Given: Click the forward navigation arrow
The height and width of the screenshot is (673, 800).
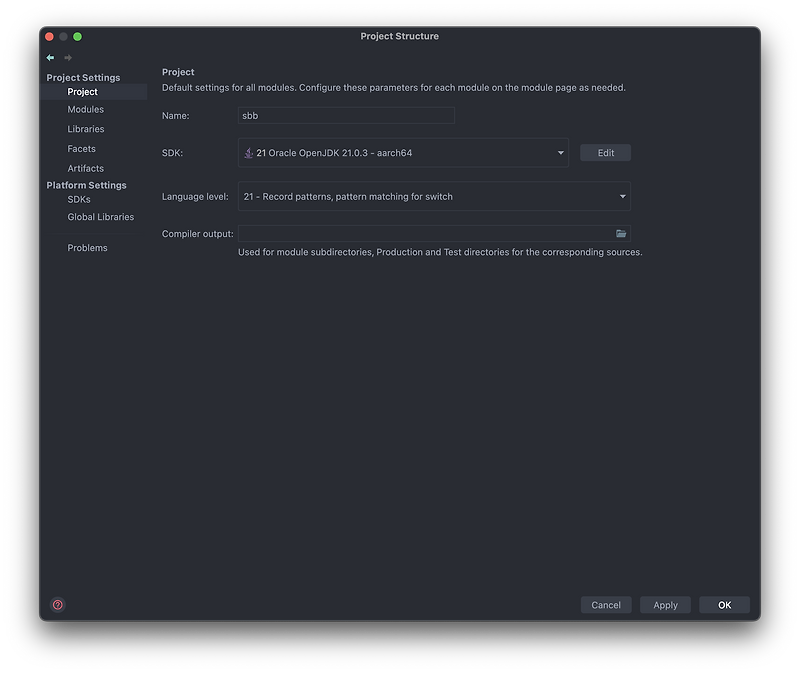Looking at the screenshot, I should pyautogui.click(x=67, y=57).
